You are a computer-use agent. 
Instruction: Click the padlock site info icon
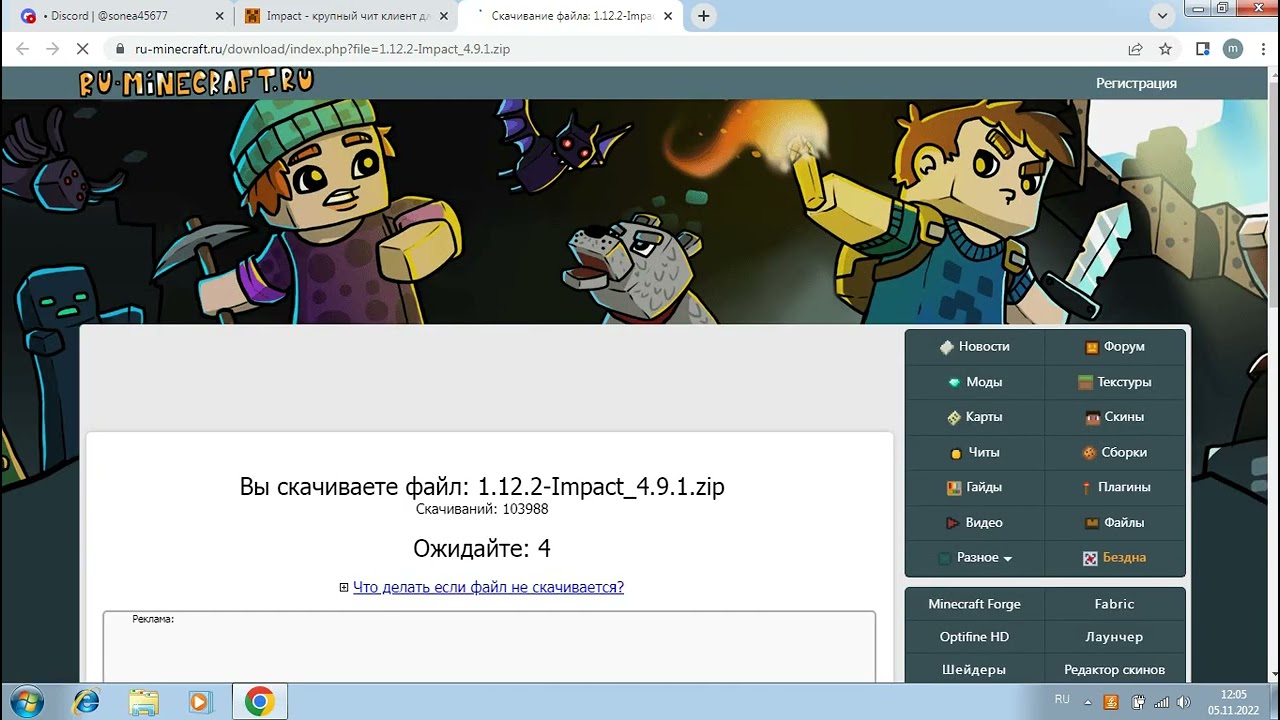click(119, 48)
